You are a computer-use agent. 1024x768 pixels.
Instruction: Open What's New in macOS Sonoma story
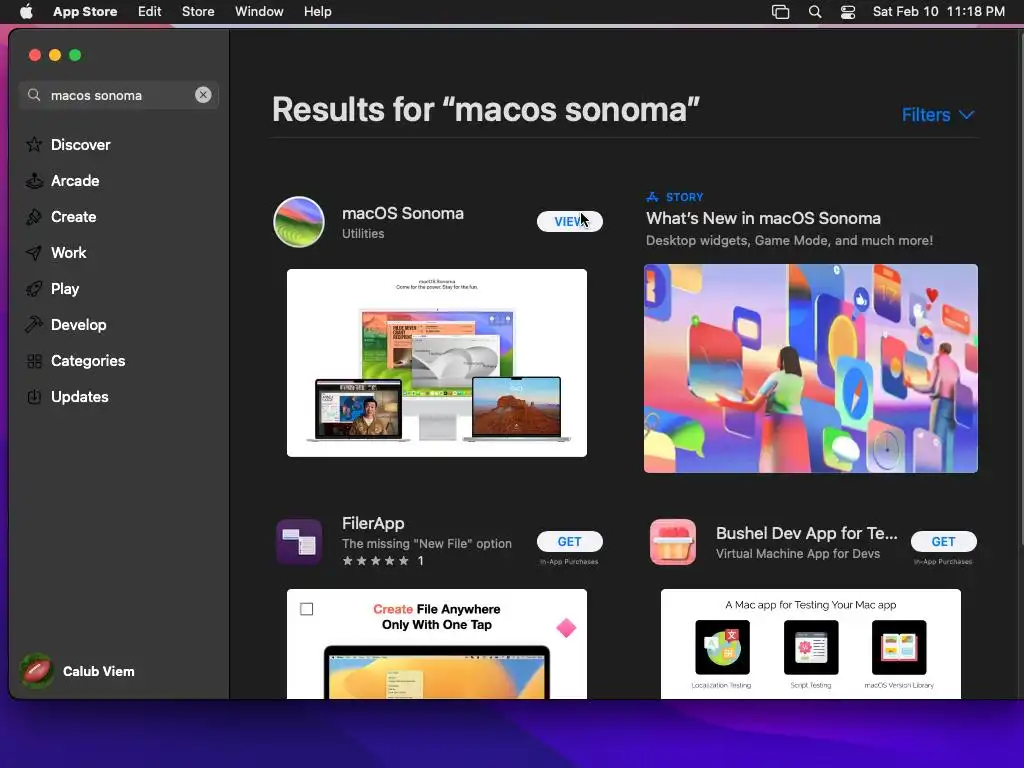[763, 218]
